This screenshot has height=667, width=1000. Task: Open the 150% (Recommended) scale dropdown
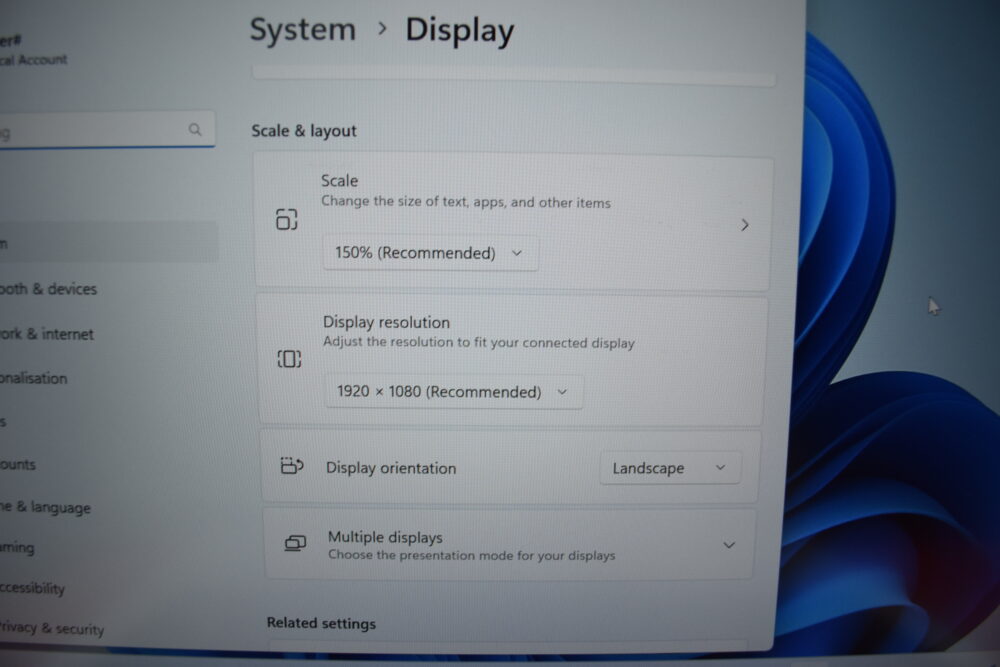click(x=430, y=253)
